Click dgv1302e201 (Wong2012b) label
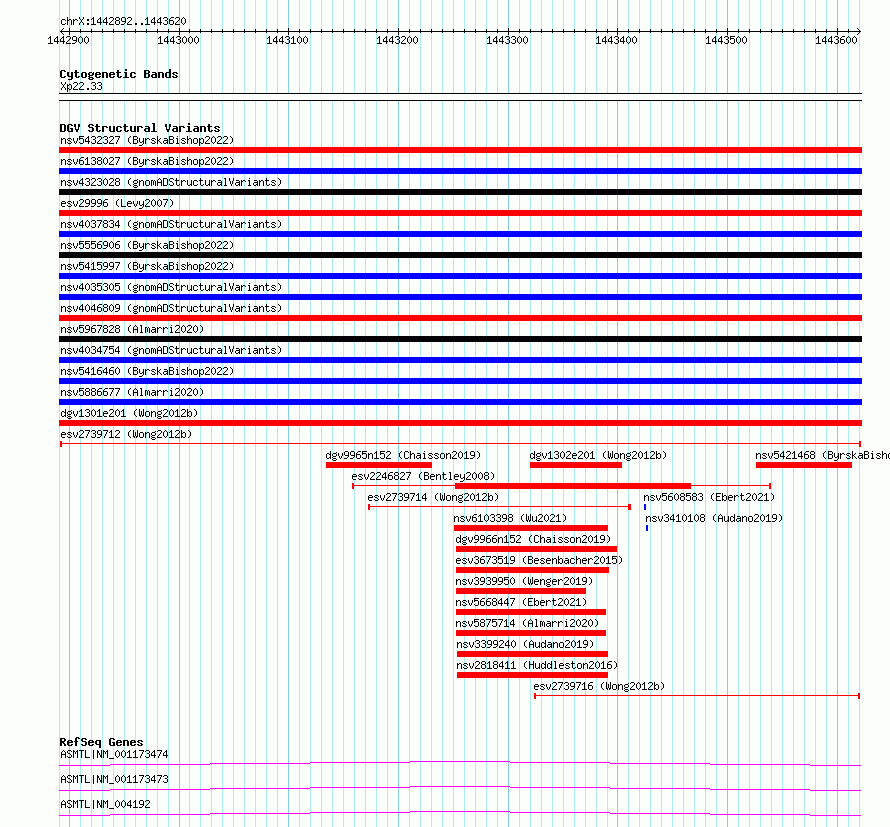890x827 pixels. click(598, 455)
